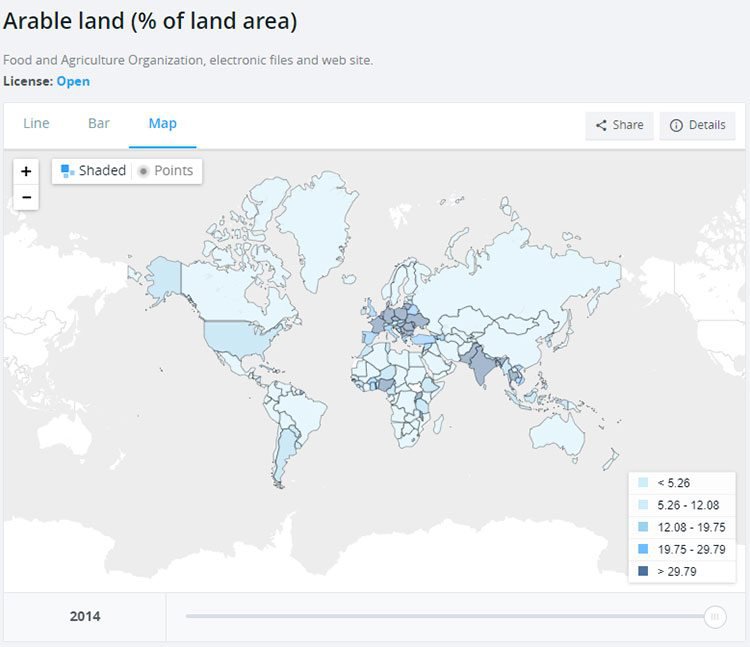The height and width of the screenshot is (647, 750).
Task: Click the Shaded squares icon
Action: coord(67,171)
